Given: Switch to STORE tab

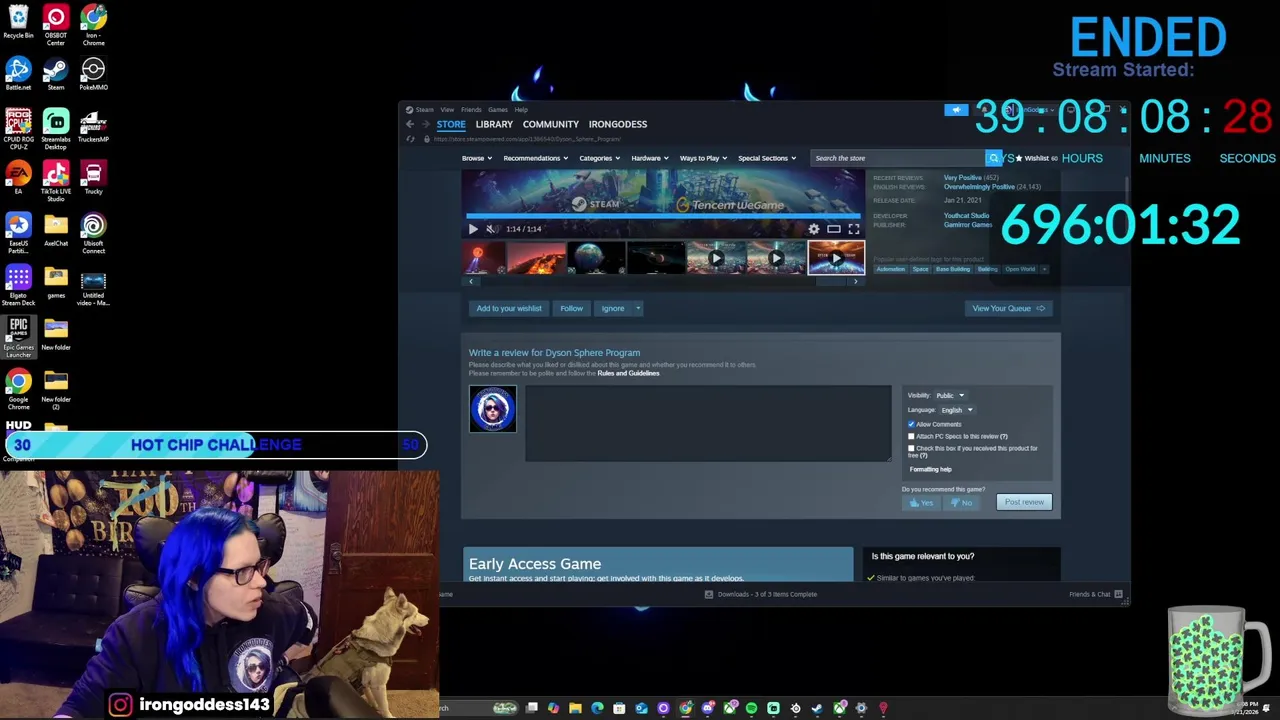Looking at the screenshot, I should (451, 124).
